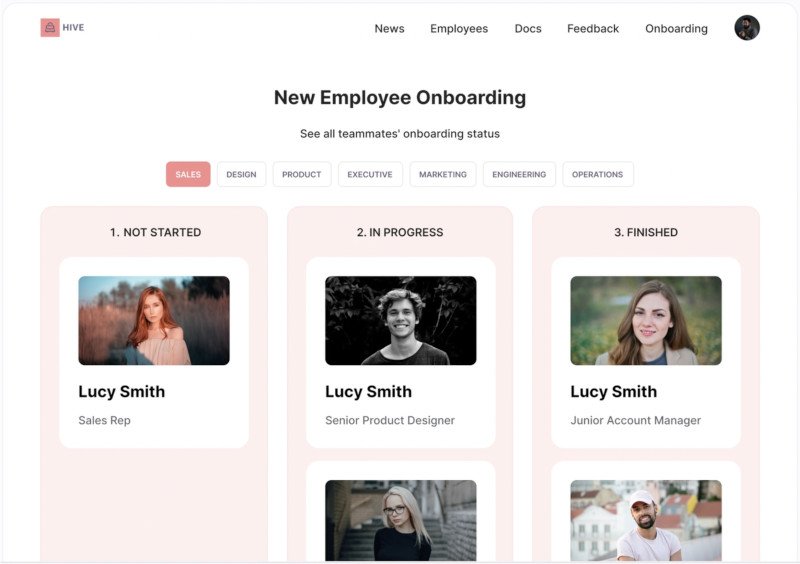Open the Feedback page
Screen dimensions: 800x564
[x=593, y=29]
